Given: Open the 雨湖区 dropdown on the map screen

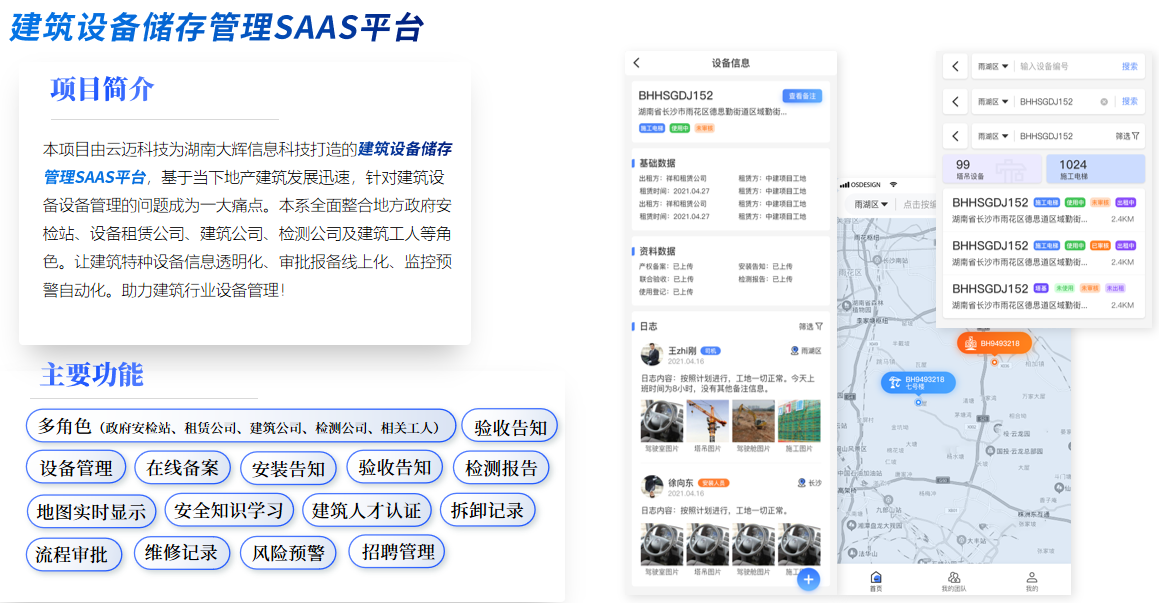Looking at the screenshot, I should pos(871,205).
